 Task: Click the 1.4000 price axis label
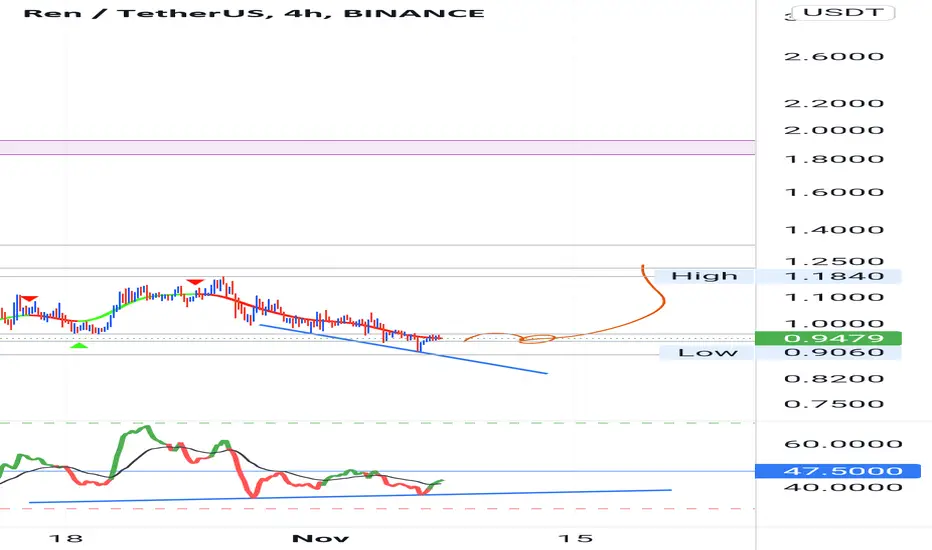pos(834,230)
